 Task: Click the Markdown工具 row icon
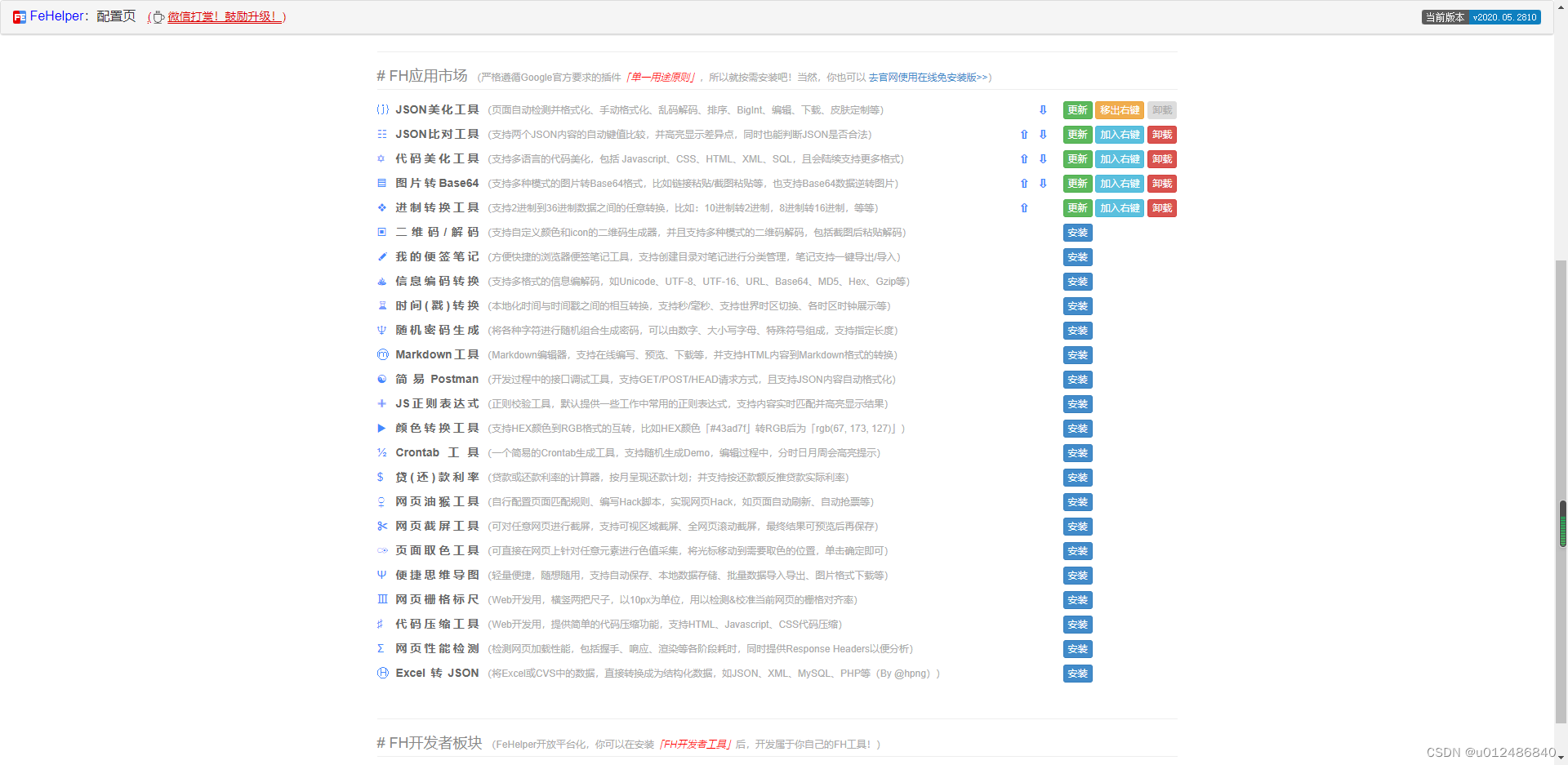(x=382, y=354)
